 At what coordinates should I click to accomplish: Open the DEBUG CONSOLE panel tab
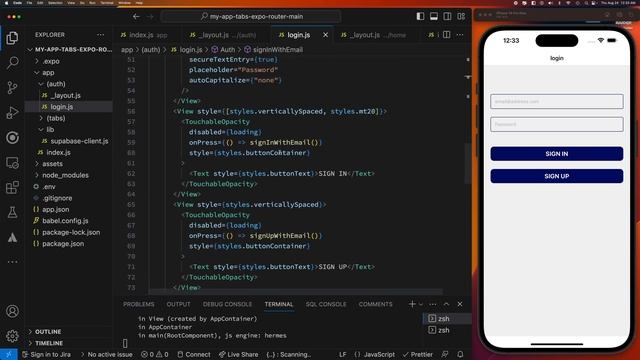pos(227,304)
